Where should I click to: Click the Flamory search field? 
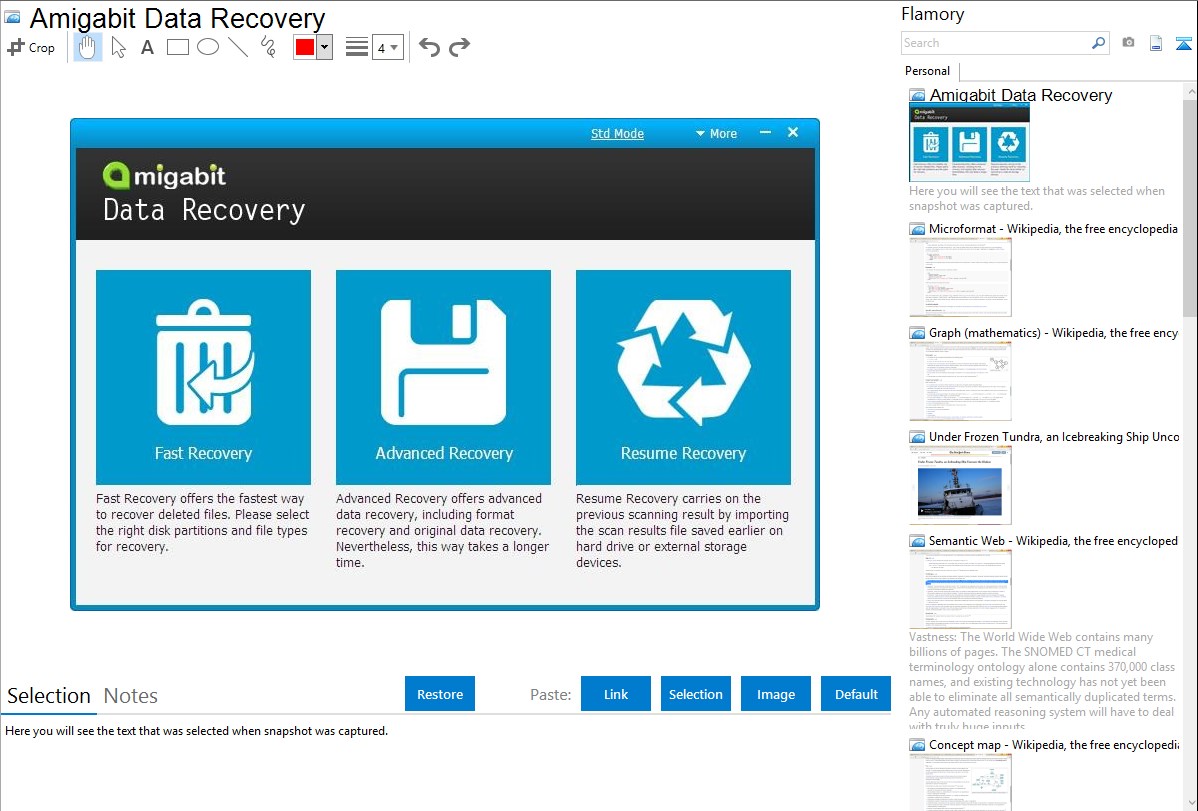tap(995, 43)
